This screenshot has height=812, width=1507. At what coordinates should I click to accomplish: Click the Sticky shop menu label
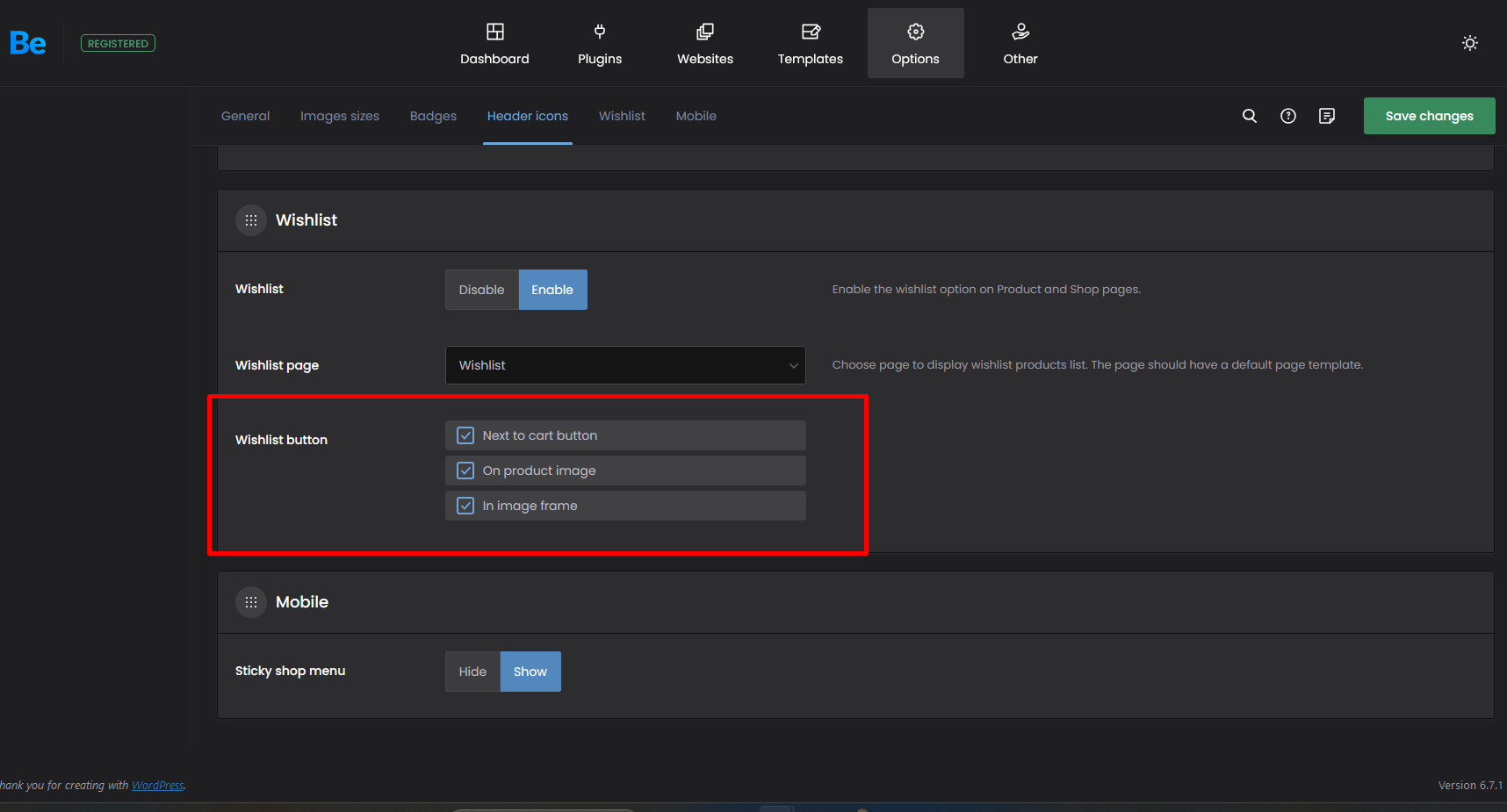tap(290, 671)
